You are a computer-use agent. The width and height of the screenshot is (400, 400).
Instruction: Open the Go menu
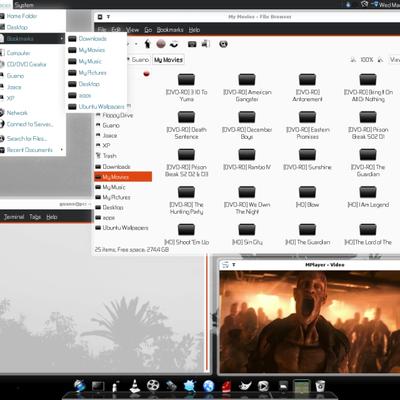tap(148, 30)
